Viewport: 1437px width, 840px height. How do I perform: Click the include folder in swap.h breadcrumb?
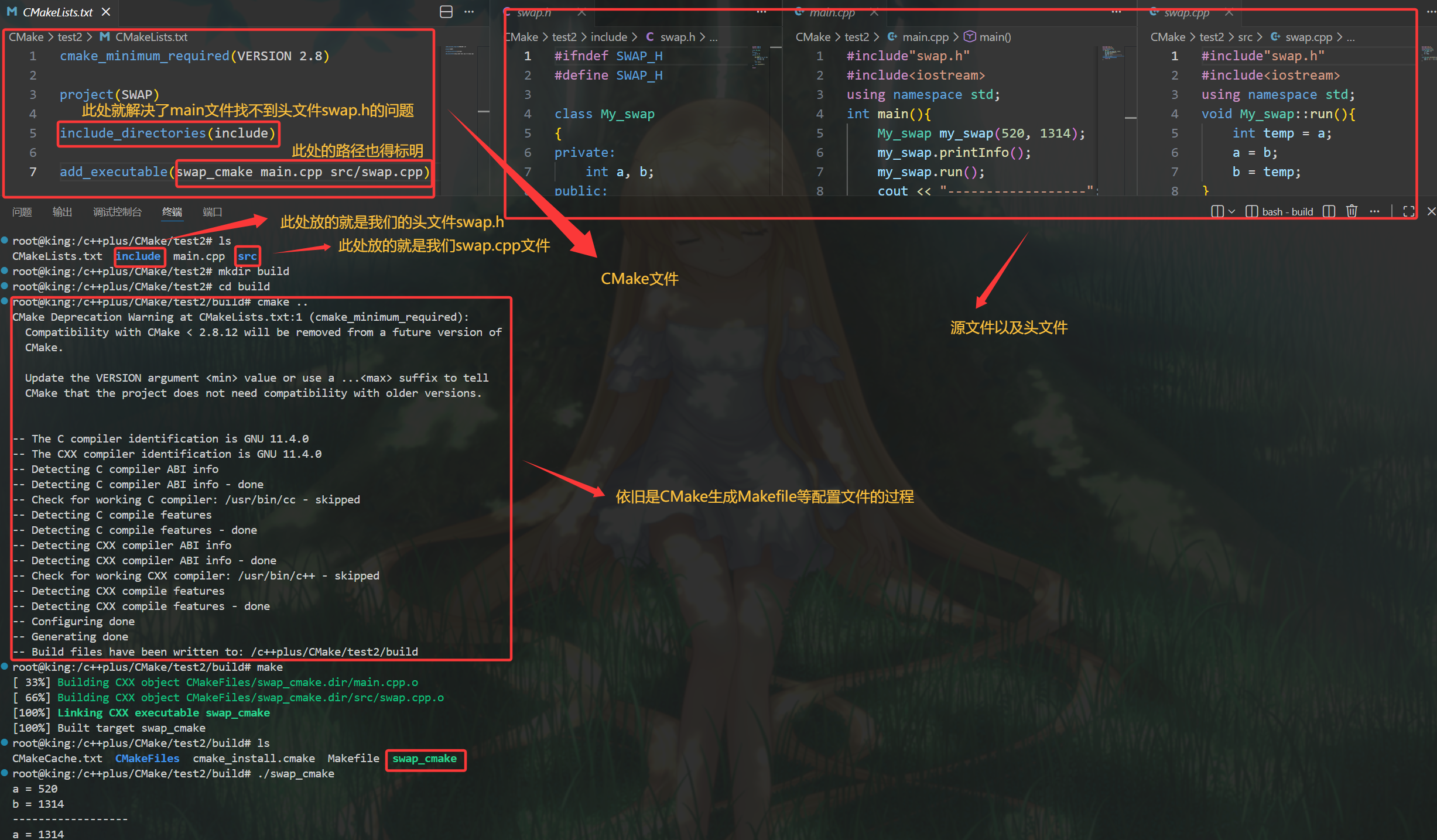(x=608, y=37)
